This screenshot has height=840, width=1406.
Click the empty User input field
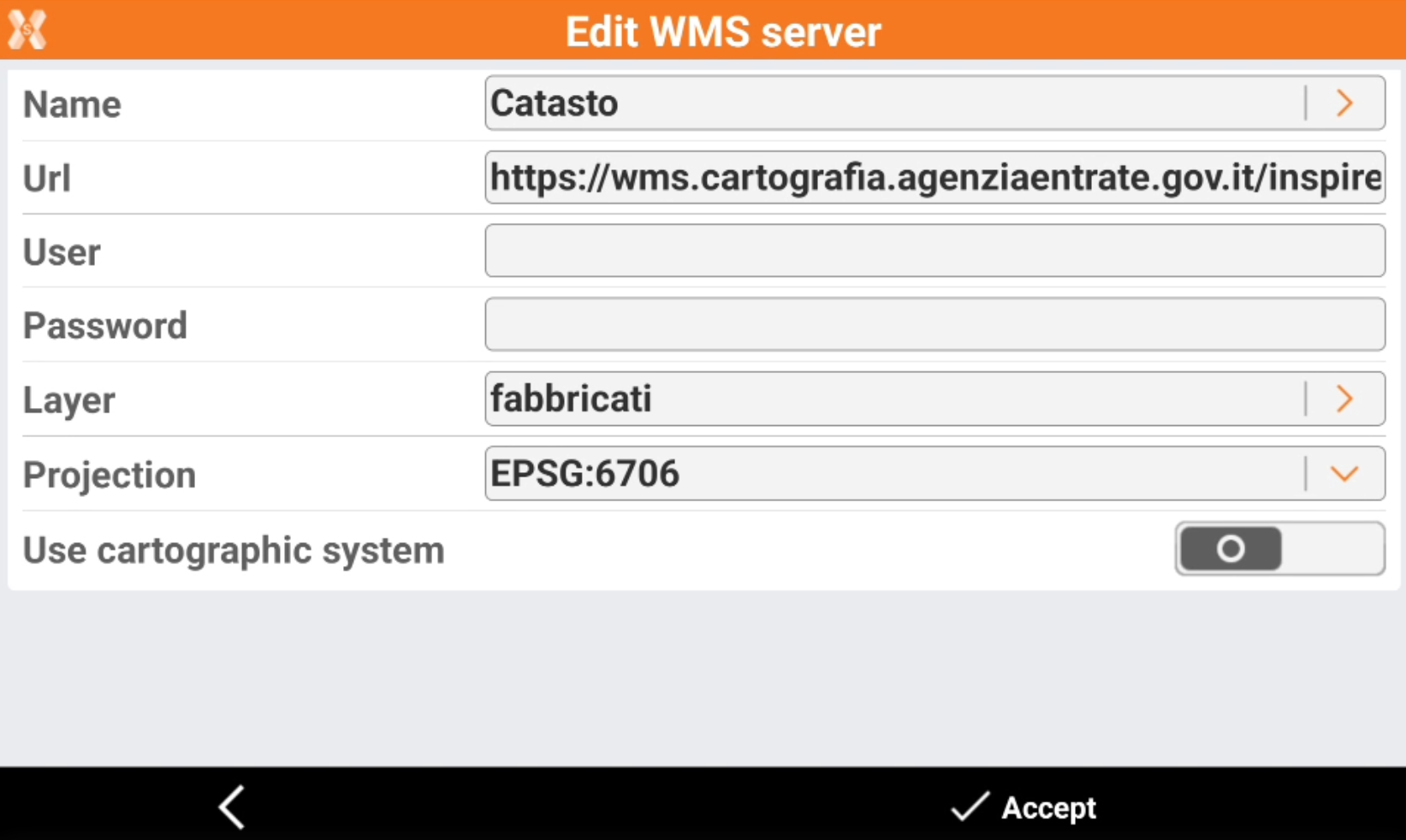(934, 251)
